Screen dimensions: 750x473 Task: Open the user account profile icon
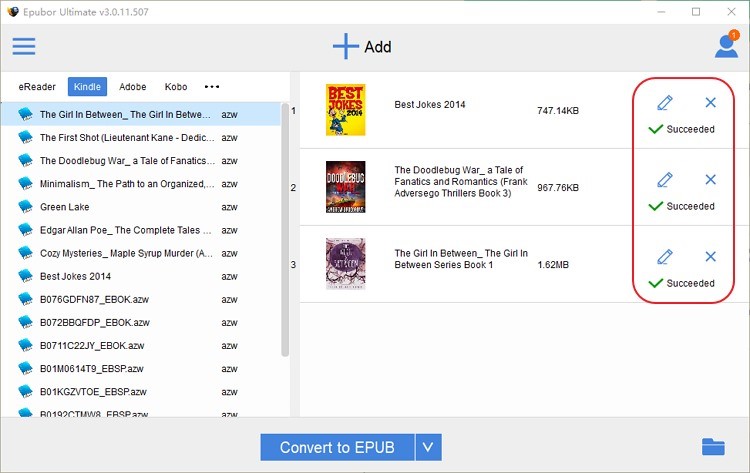click(727, 44)
